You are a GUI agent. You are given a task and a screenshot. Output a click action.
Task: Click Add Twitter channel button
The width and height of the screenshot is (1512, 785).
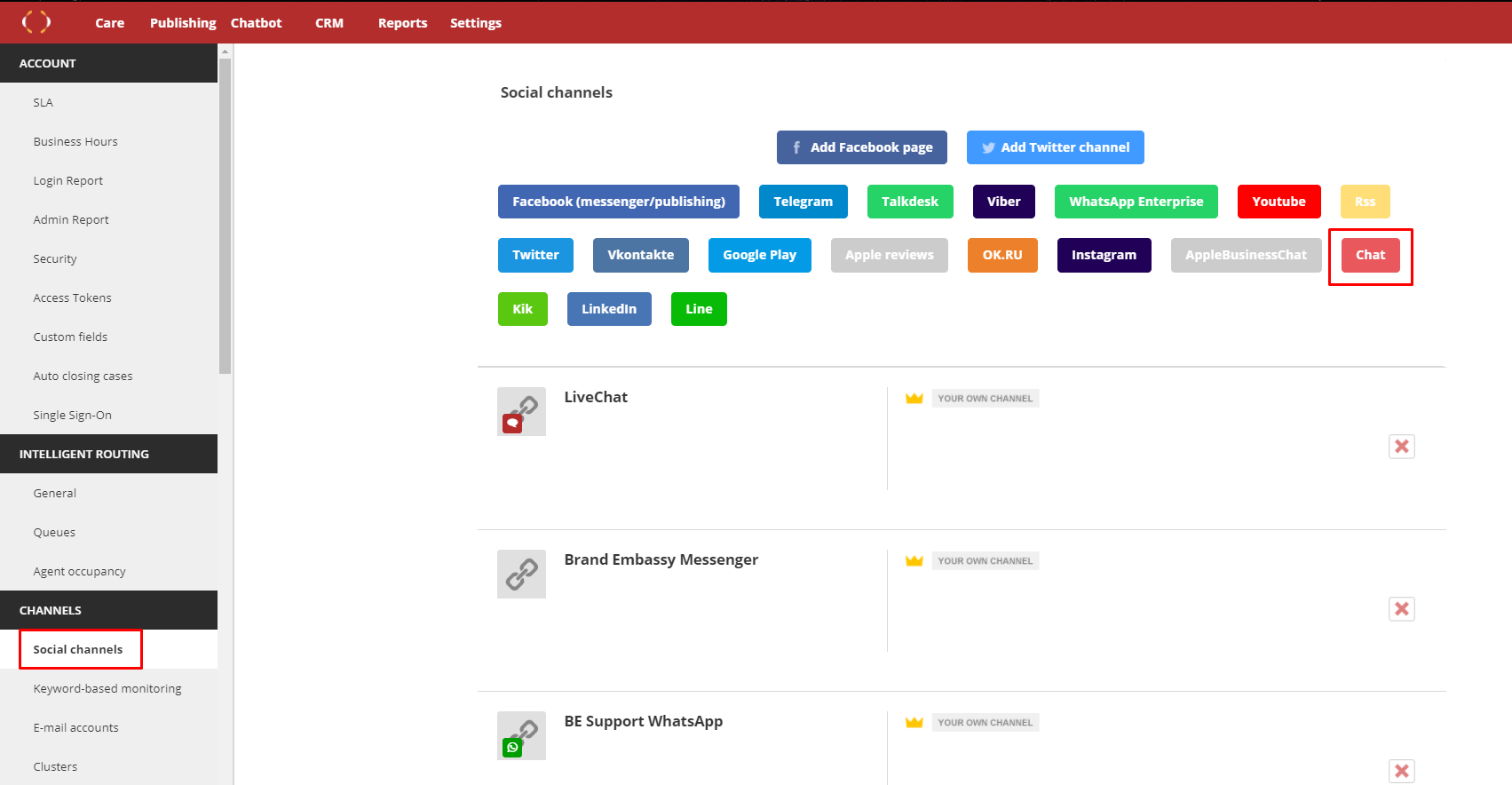[x=1056, y=147]
